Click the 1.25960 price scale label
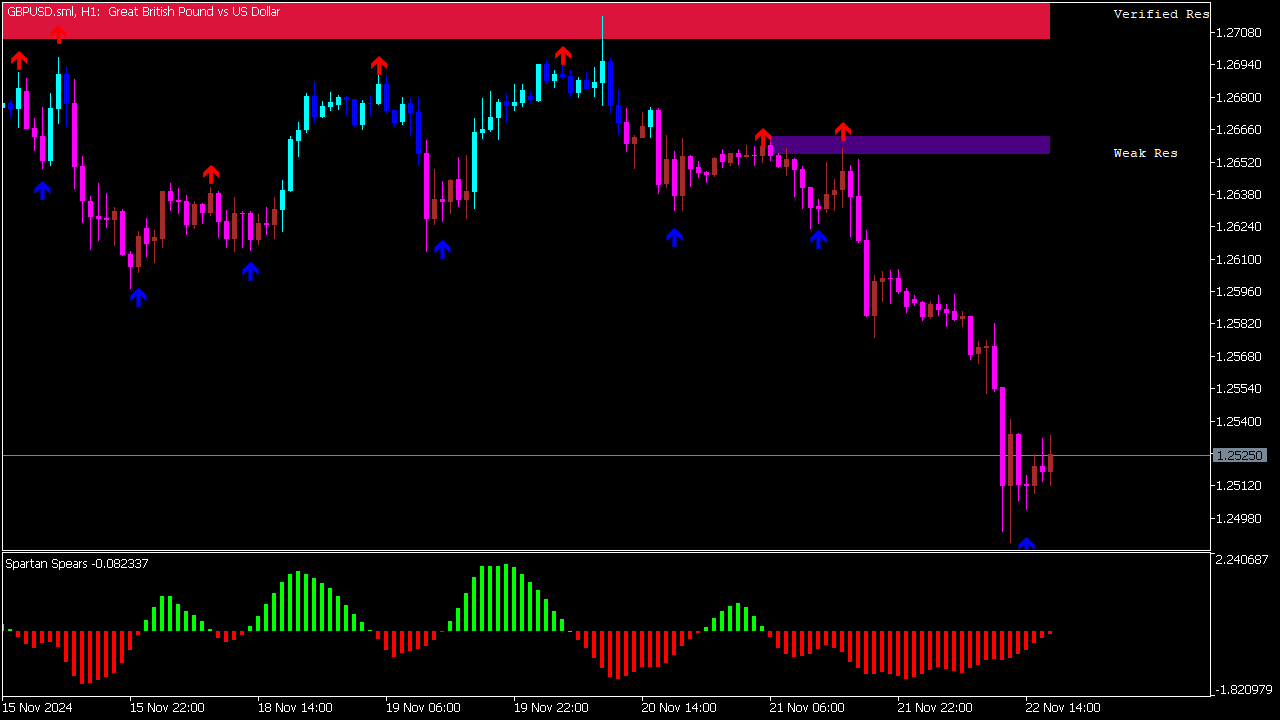The width and height of the screenshot is (1280, 720). 1238,292
